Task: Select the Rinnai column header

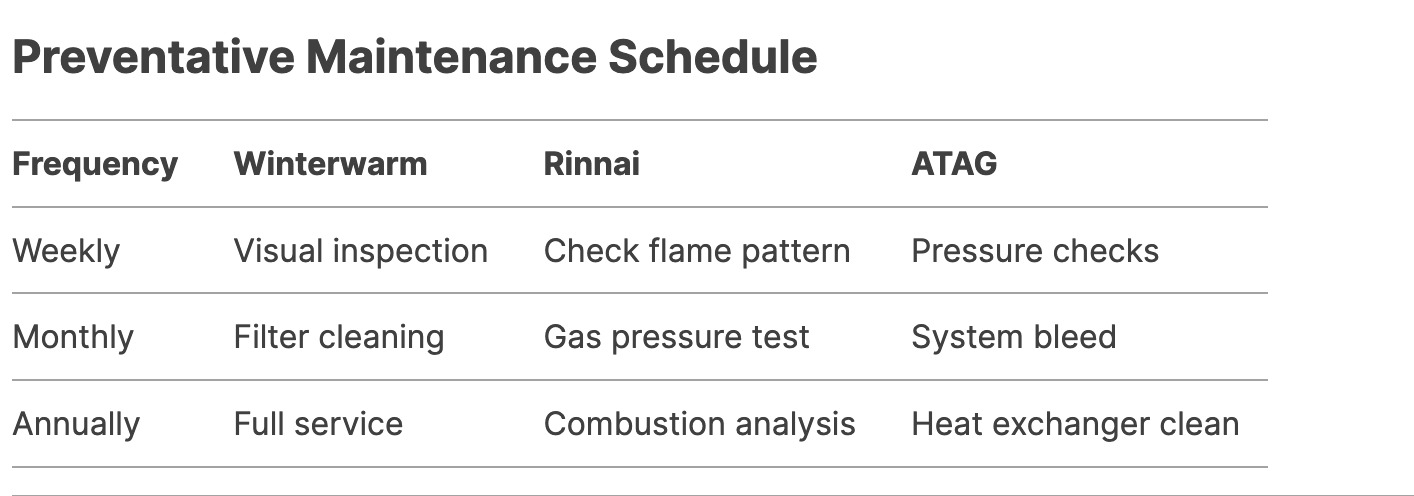Action: coord(591,164)
